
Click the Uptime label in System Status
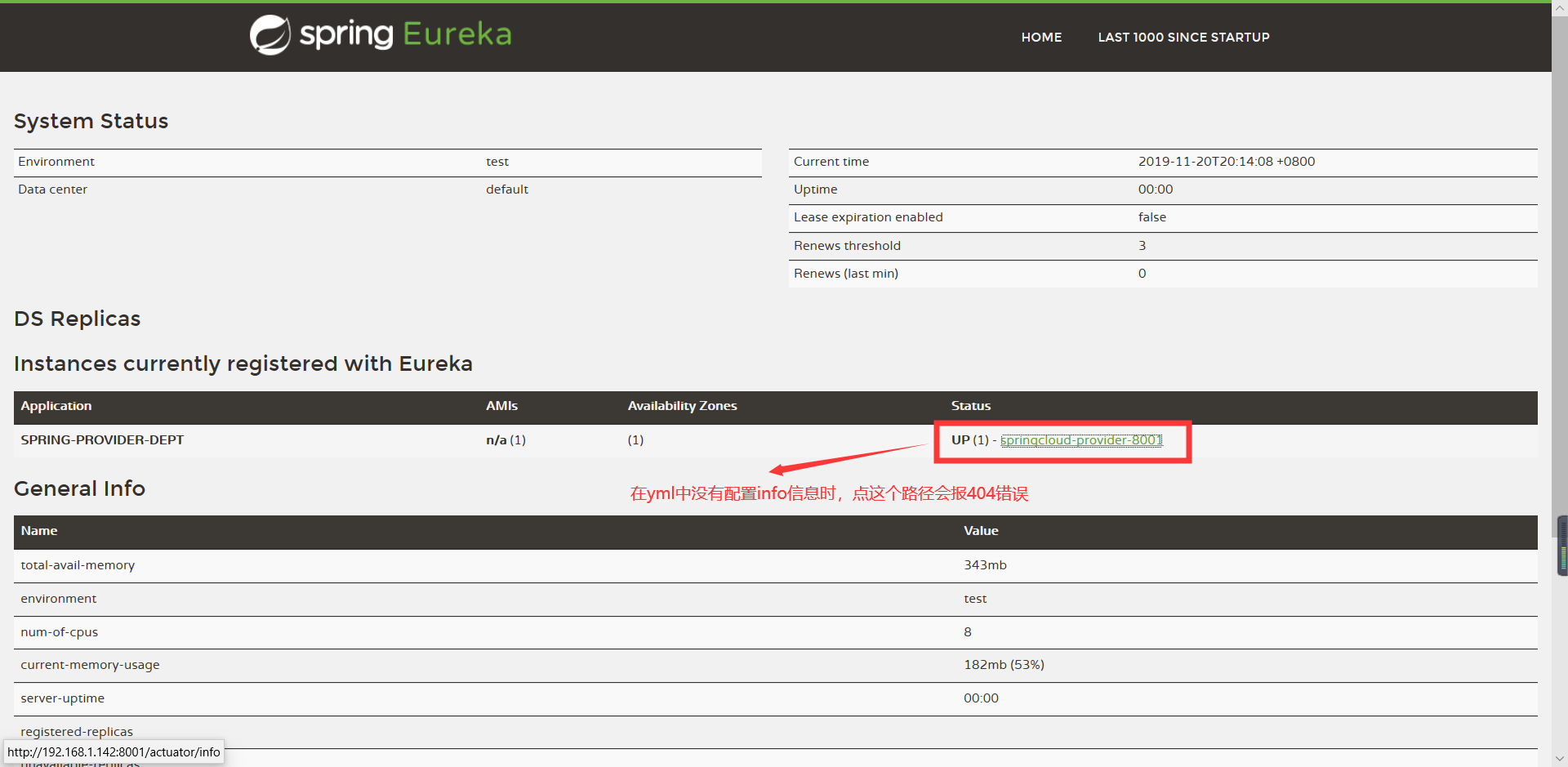click(815, 190)
